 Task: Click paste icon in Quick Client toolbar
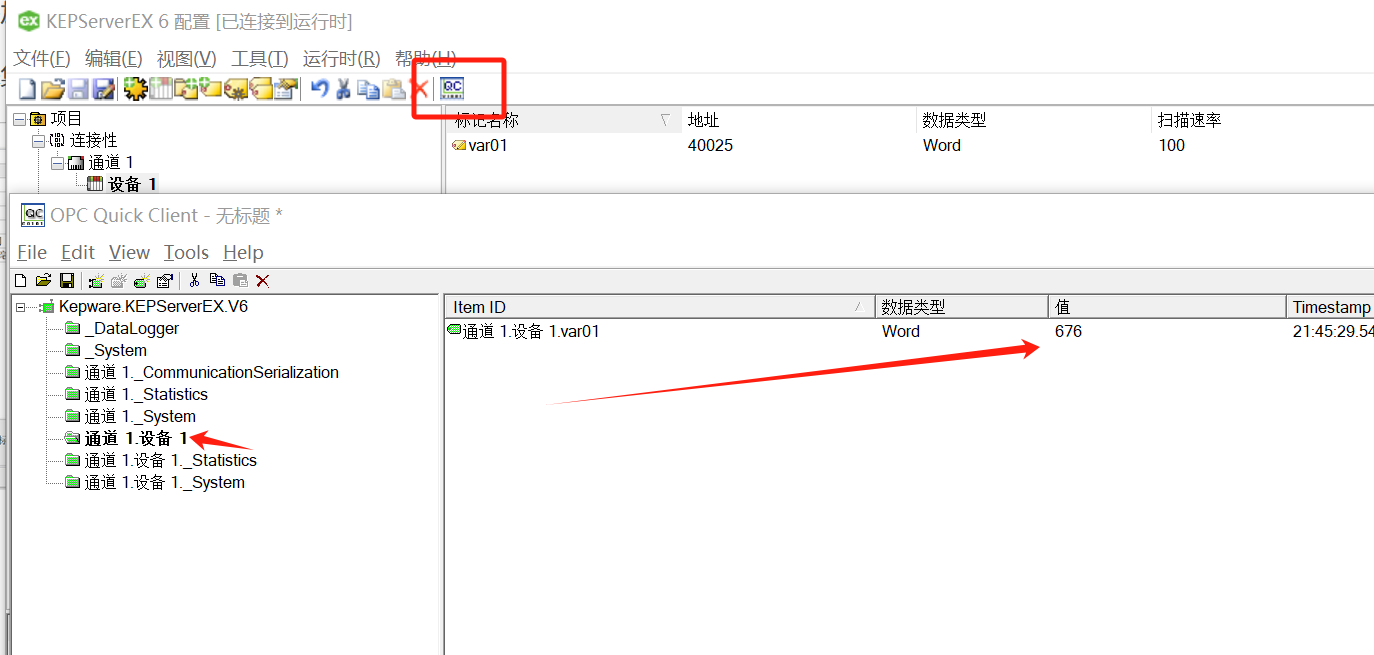pyautogui.click(x=240, y=281)
